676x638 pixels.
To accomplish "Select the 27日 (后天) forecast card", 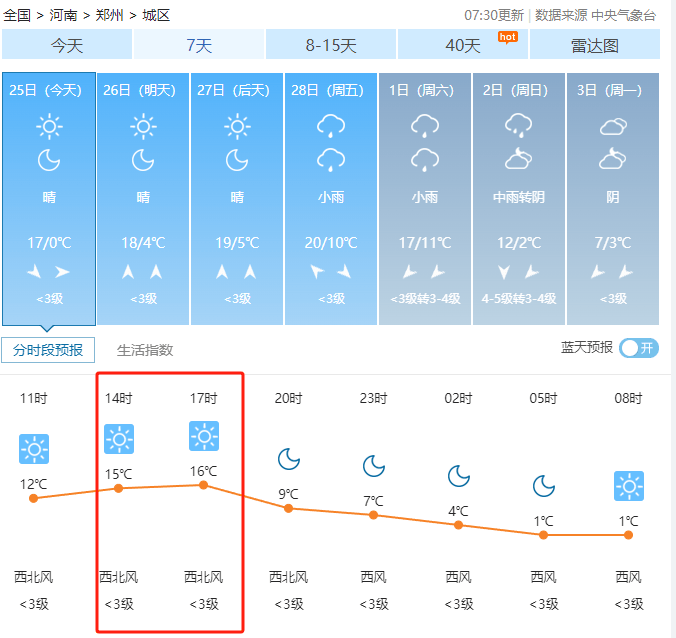I will pos(237,199).
